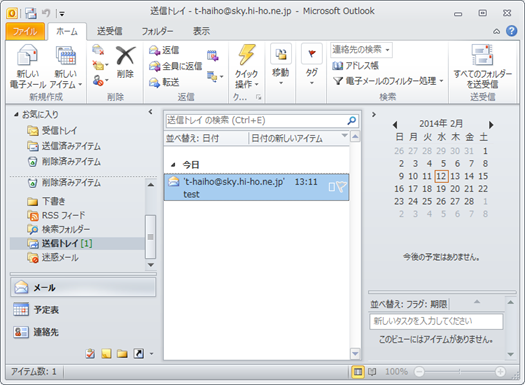Click in 連絡先の検索 contact search box
This screenshot has height=385, width=525.
click(361, 50)
